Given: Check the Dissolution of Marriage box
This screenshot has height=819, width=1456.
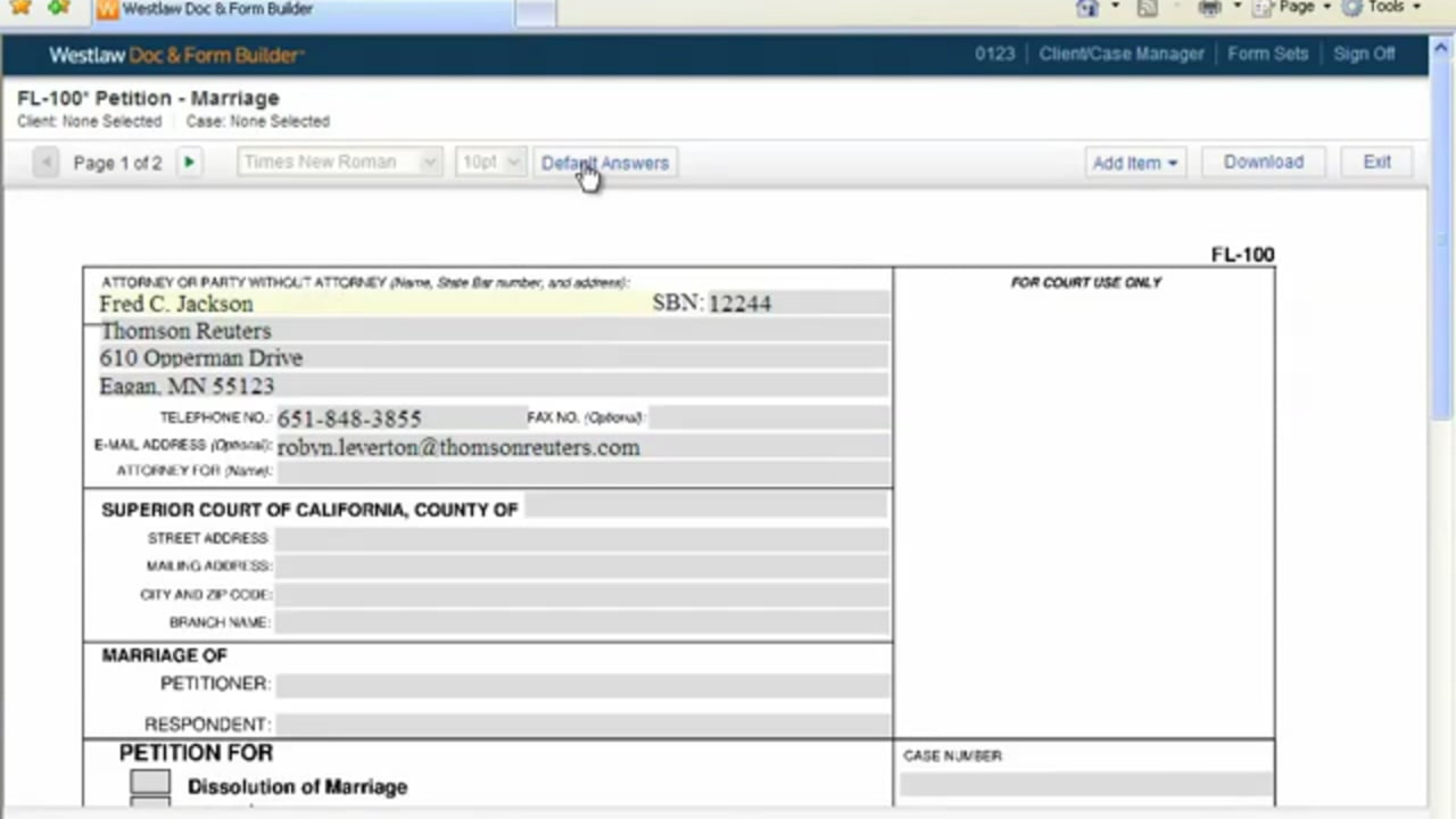Looking at the screenshot, I should click(150, 782).
